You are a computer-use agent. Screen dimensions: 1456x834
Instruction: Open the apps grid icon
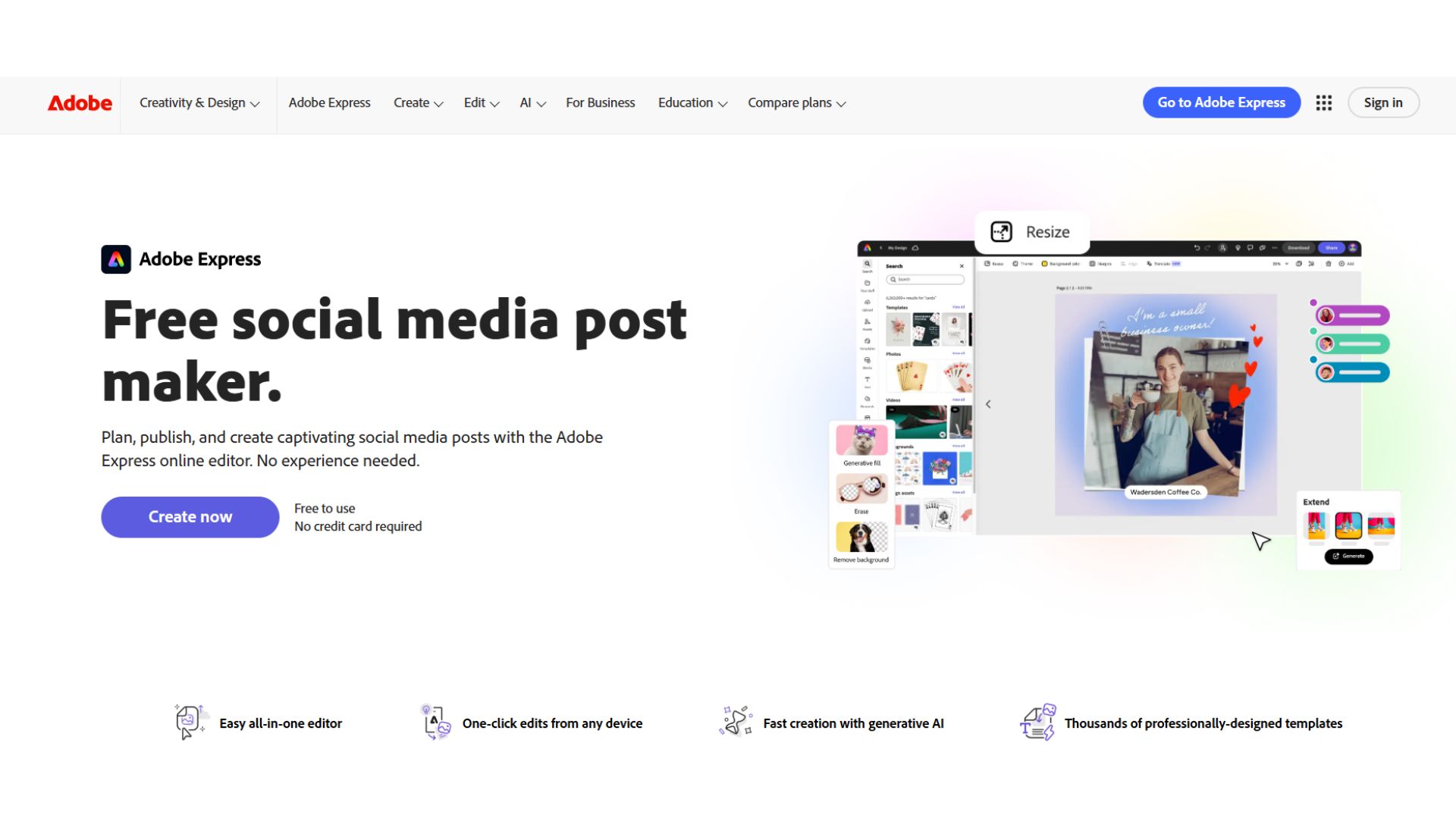click(1324, 102)
